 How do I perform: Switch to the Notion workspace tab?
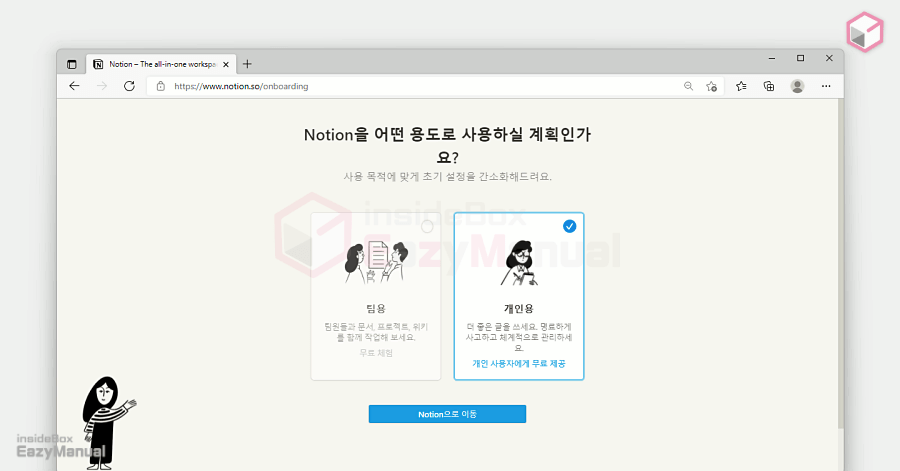pos(162,64)
